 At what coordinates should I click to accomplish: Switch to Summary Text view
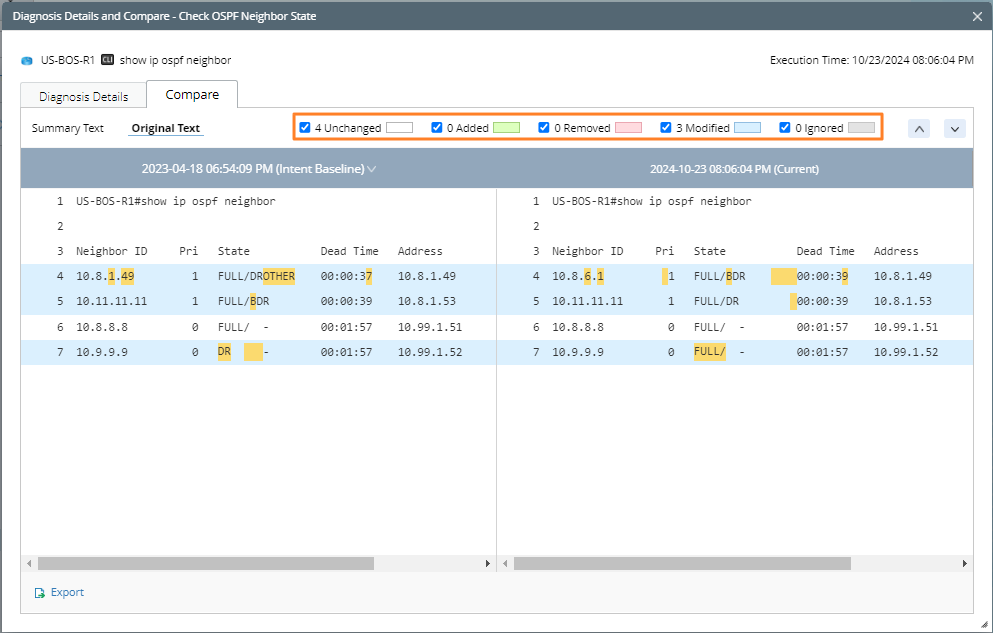[68, 128]
